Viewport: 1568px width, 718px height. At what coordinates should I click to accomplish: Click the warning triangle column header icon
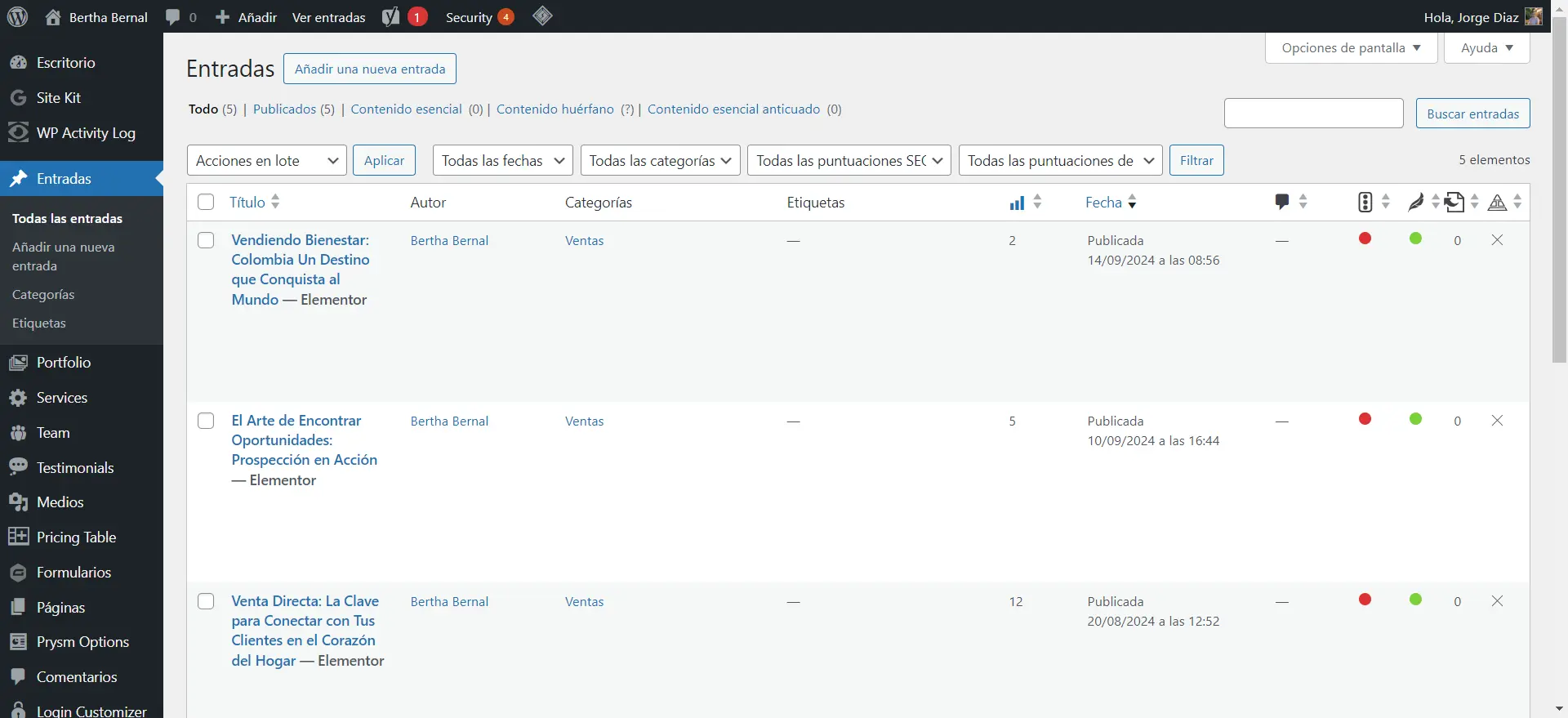(x=1497, y=203)
